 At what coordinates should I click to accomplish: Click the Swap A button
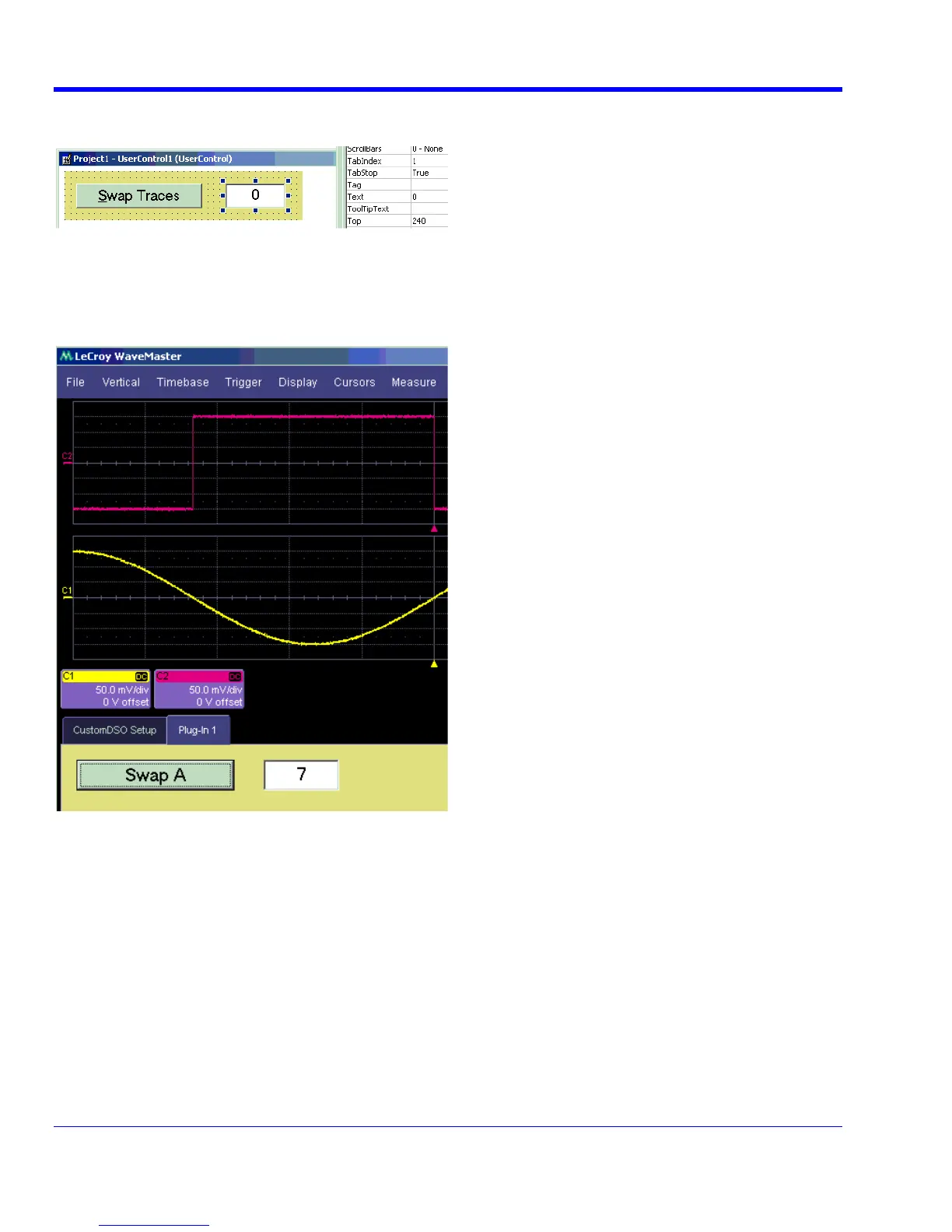pos(156,775)
